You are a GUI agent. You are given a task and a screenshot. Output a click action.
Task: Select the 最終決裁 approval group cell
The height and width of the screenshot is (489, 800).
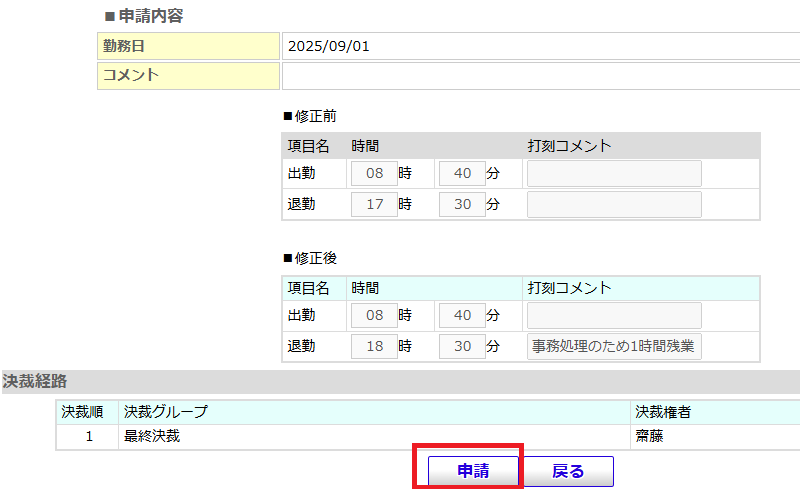pyautogui.click(x=152, y=436)
